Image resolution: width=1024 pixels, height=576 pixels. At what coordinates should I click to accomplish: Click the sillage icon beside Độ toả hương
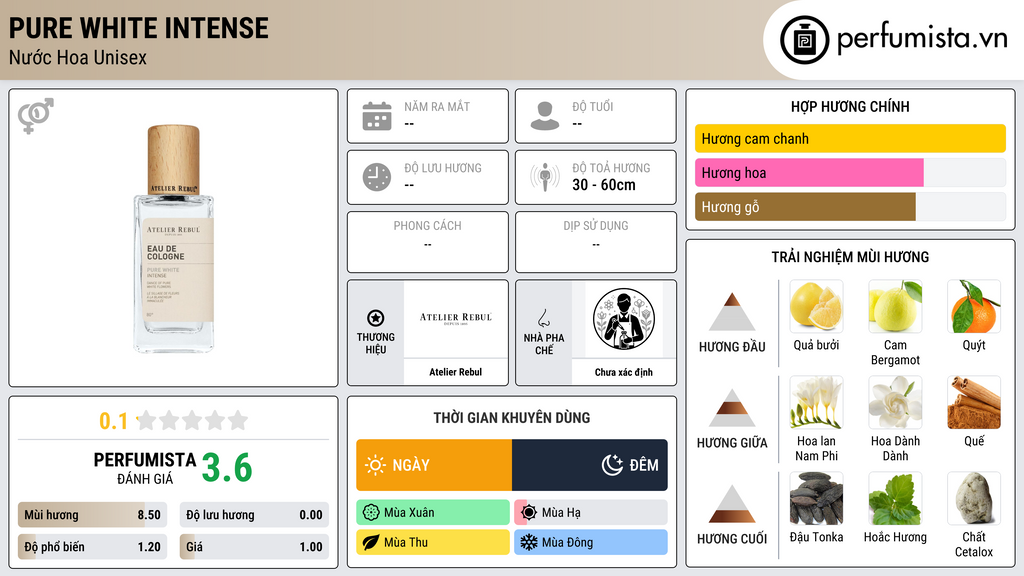coord(545,177)
